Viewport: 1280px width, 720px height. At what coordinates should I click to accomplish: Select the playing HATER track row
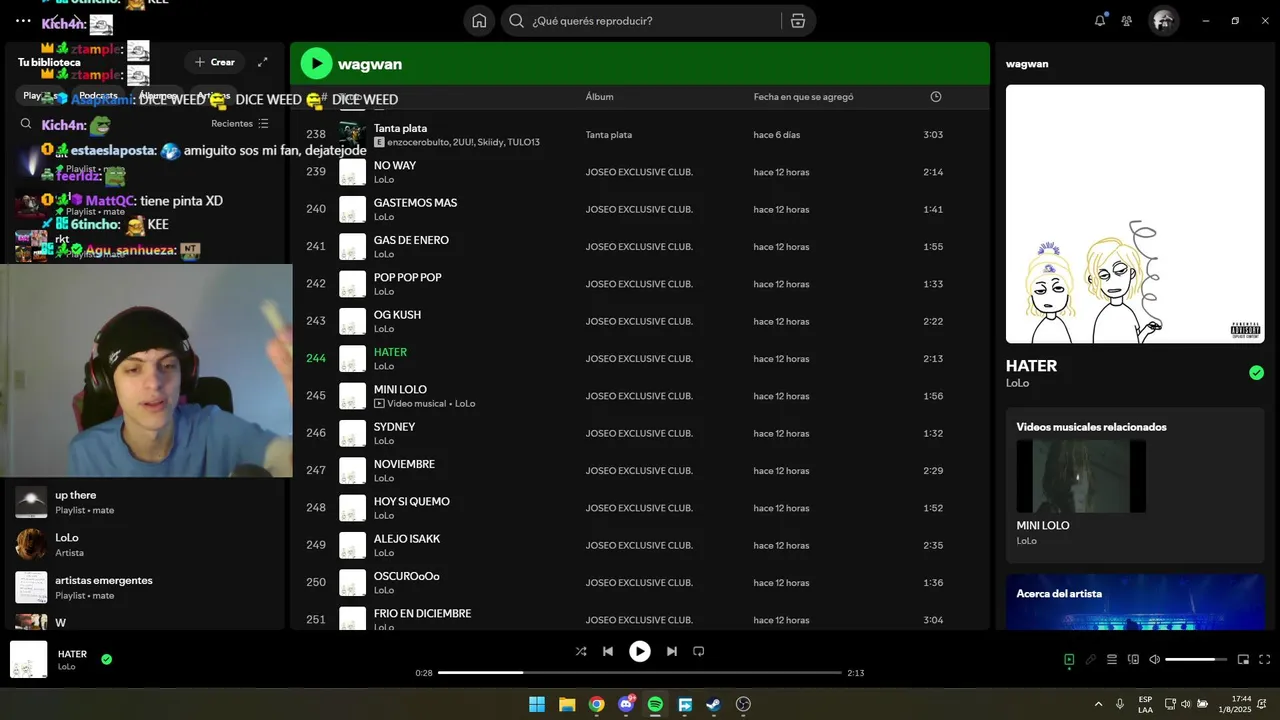point(640,359)
